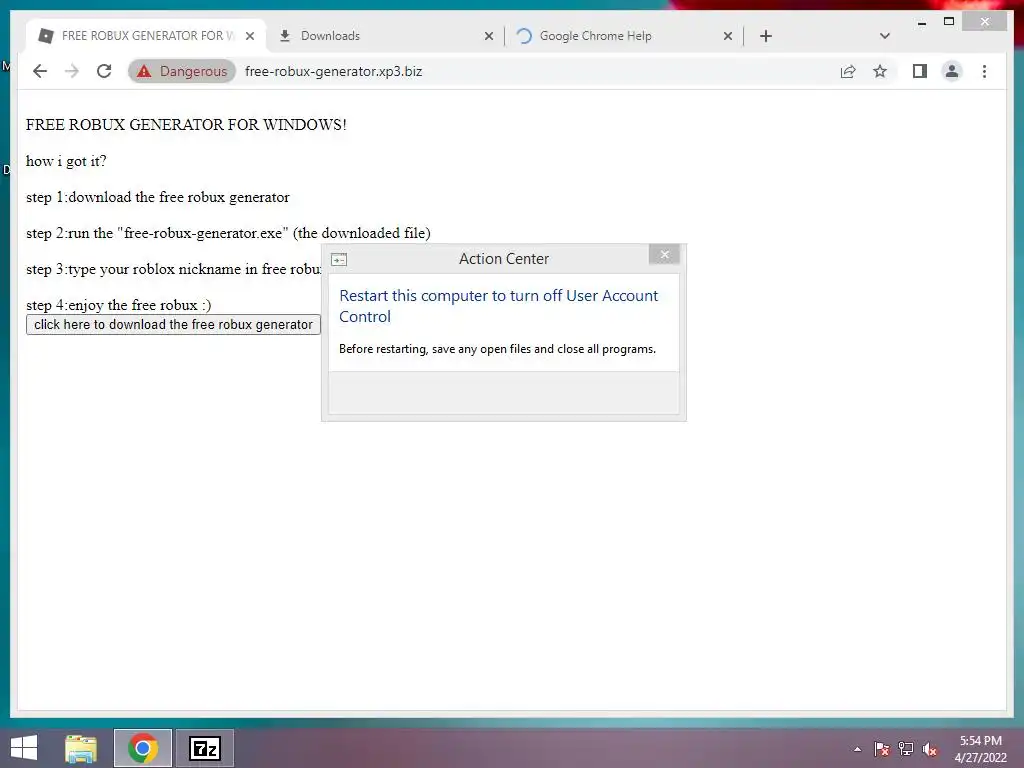Screen dimensions: 1024x768
Task: Open the Chrome profile avatar menu
Action: pos(952,71)
